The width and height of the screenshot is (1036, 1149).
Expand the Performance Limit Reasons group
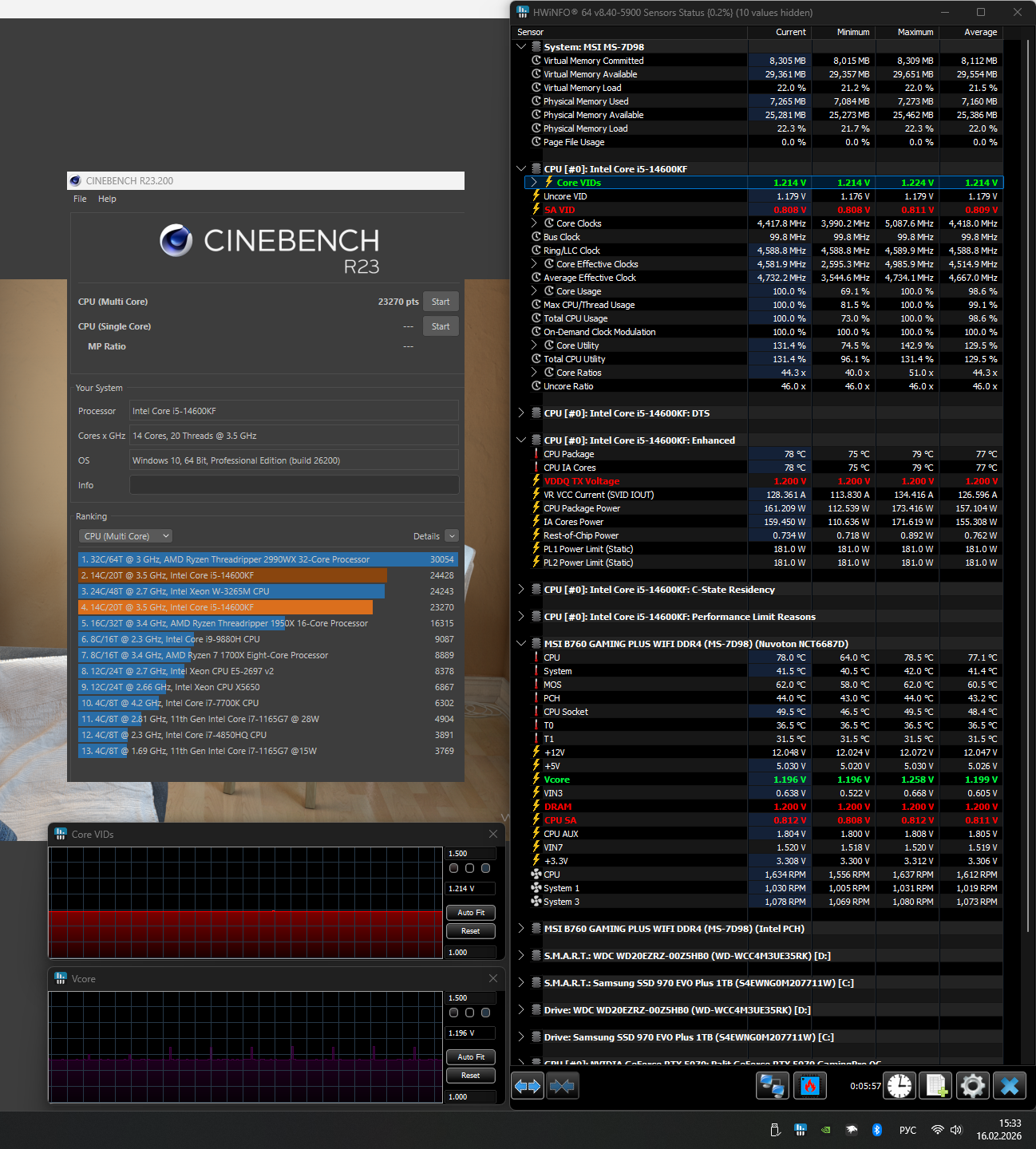pyautogui.click(x=521, y=617)
